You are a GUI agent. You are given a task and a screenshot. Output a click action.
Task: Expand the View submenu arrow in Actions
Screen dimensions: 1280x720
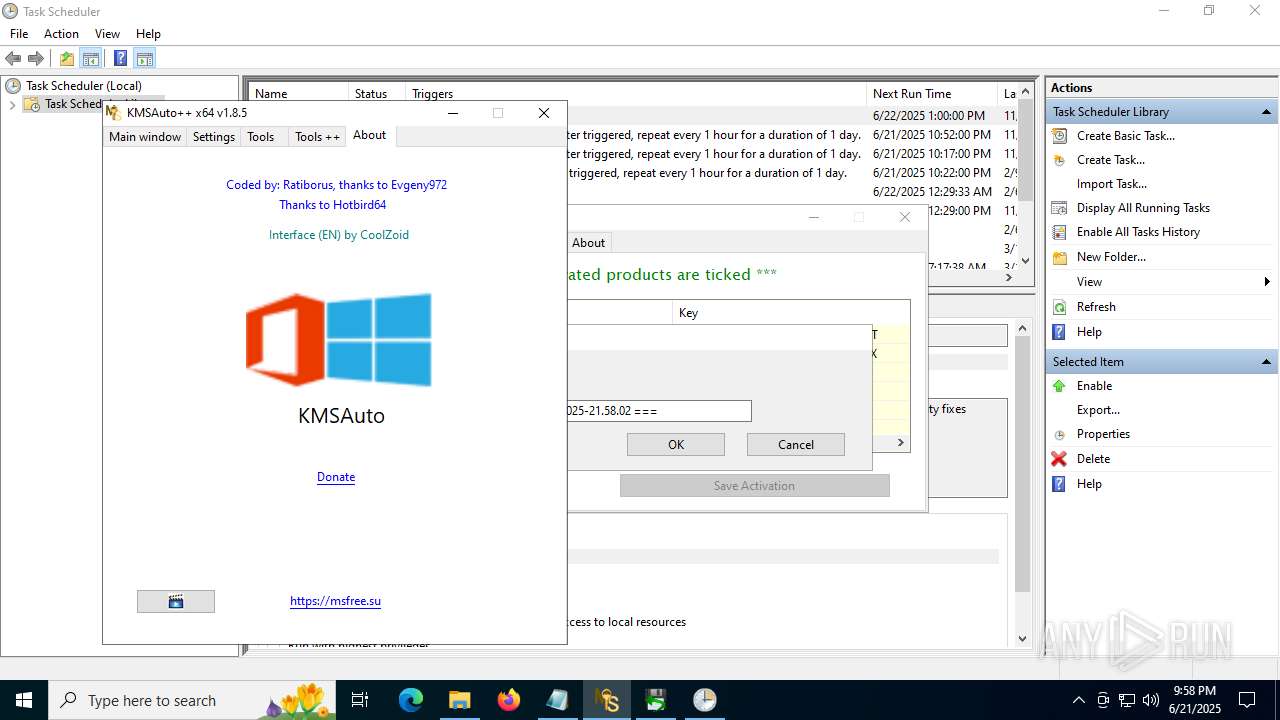(x=1268, y=282)
